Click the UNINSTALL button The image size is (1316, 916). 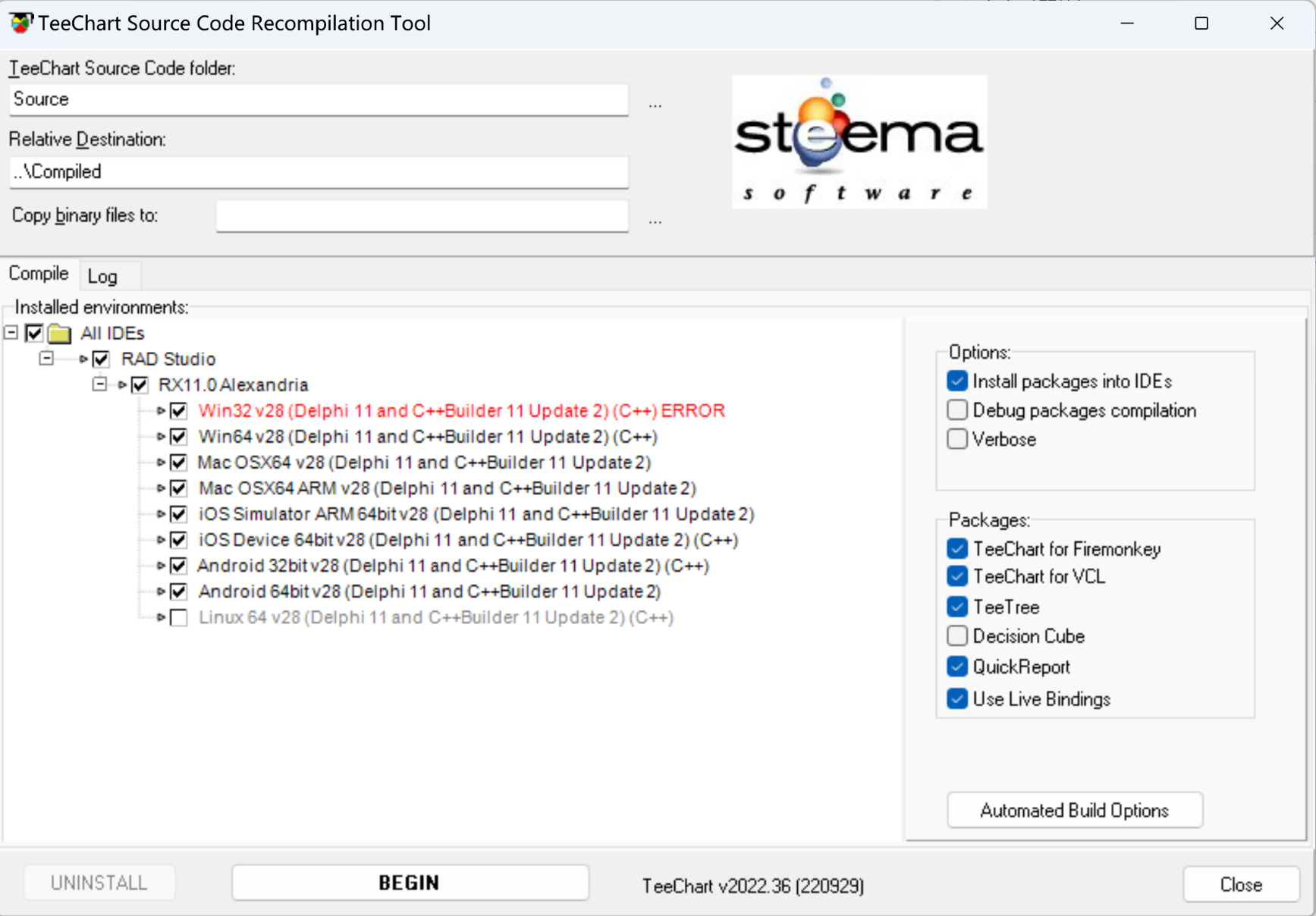99,883
